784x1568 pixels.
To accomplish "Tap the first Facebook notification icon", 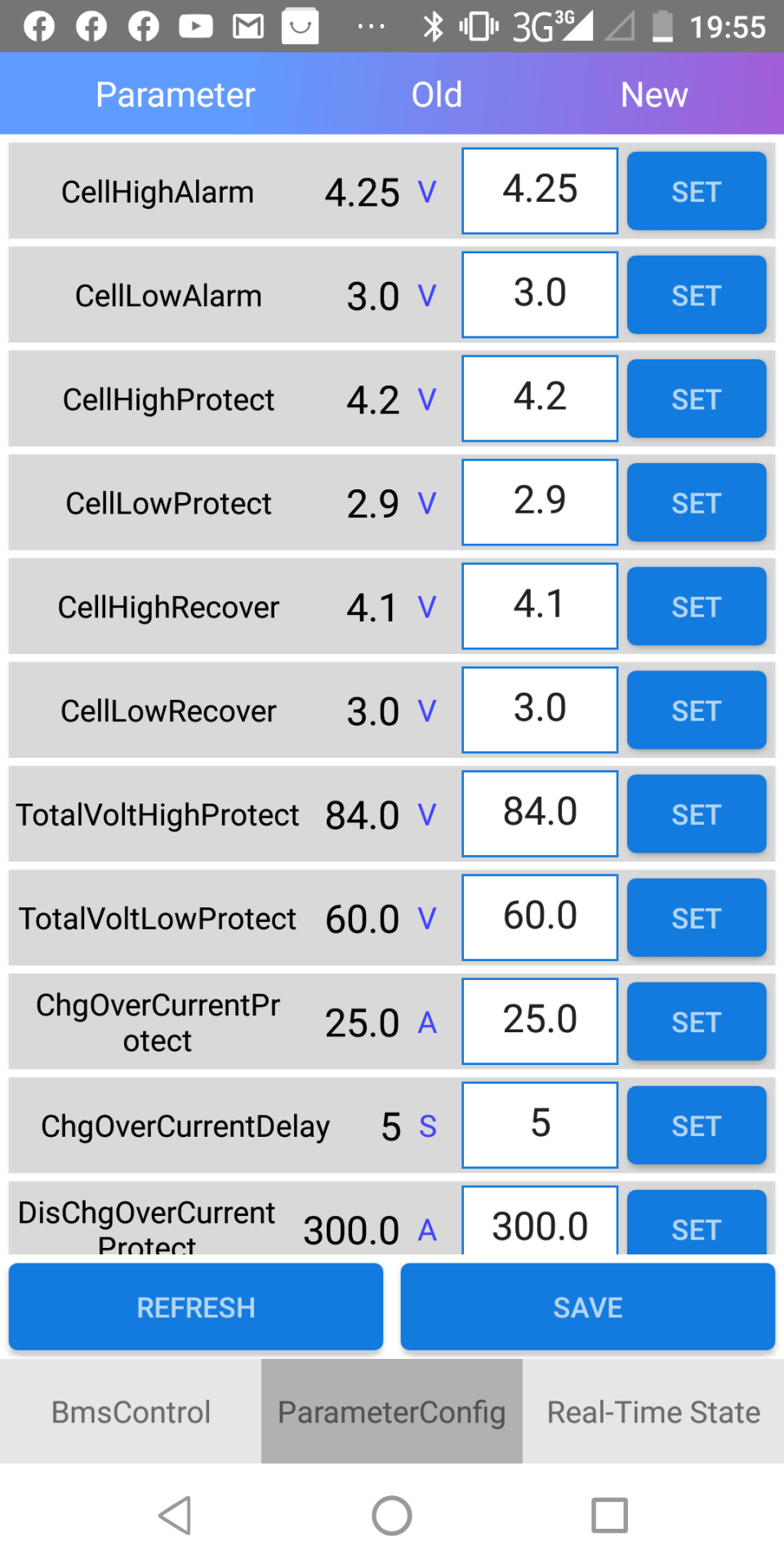I will pos(39,27).
